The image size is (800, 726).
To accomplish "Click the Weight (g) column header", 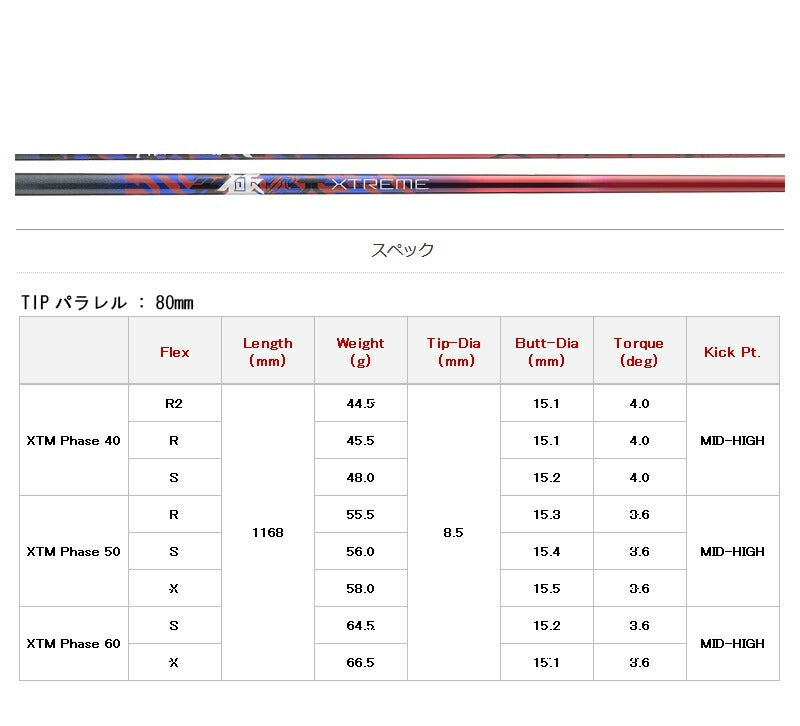I will click(361, 352).
